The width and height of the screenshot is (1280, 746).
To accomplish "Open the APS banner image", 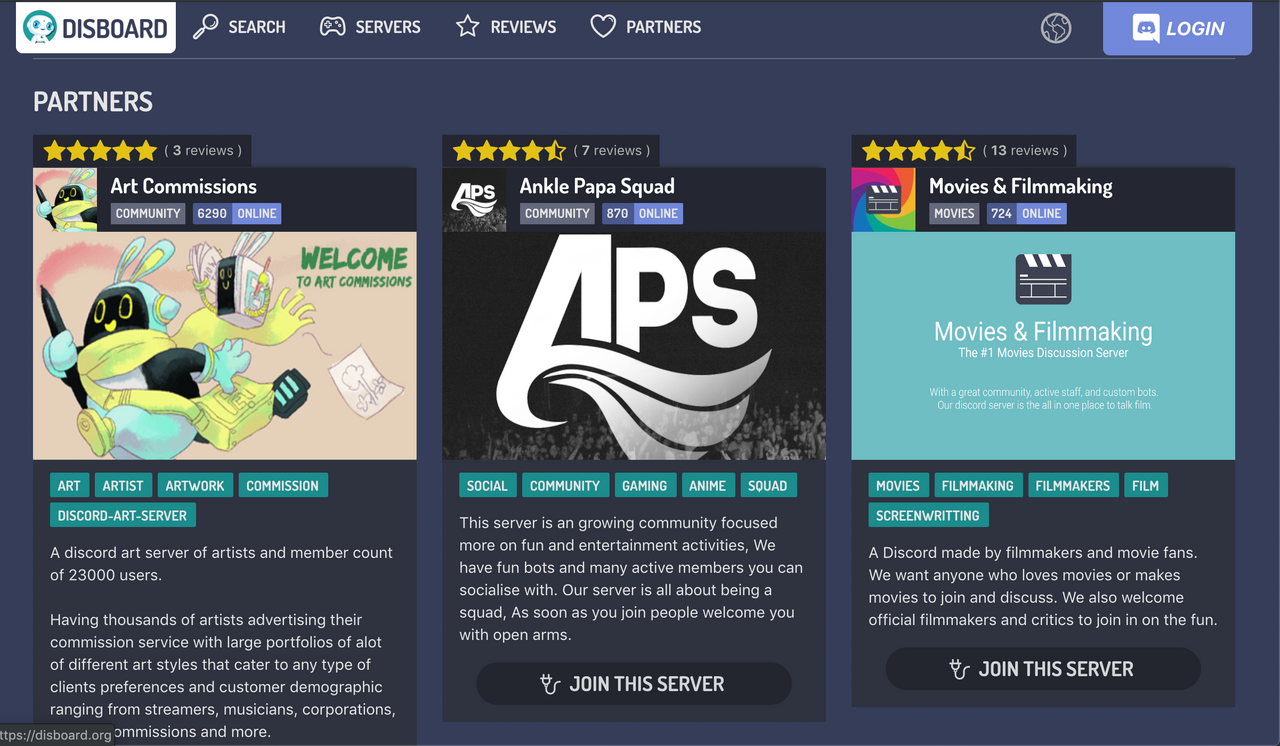I will coord(634,346).
